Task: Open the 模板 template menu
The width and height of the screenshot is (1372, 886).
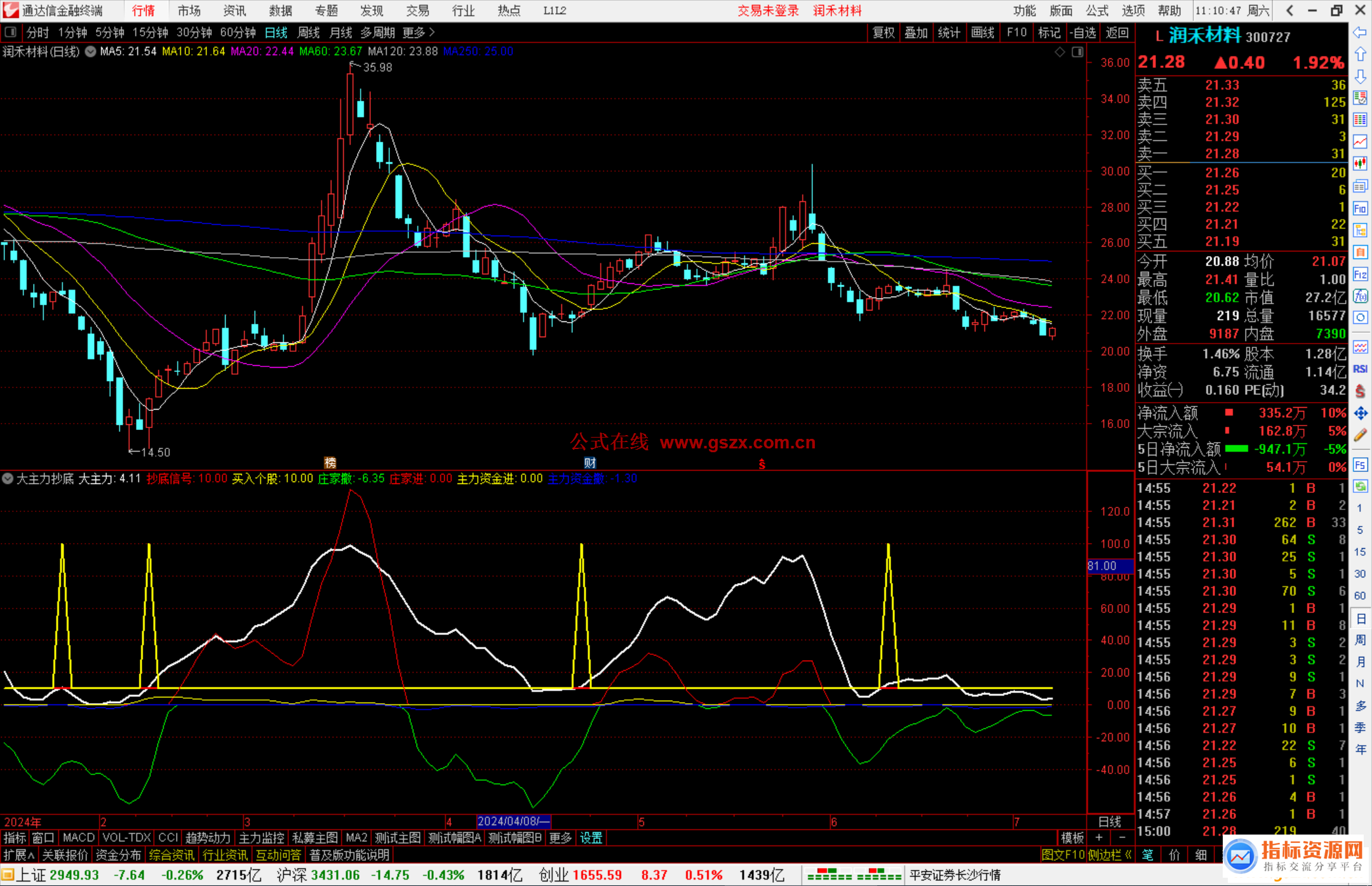Action: click(x=1072, y=838)
